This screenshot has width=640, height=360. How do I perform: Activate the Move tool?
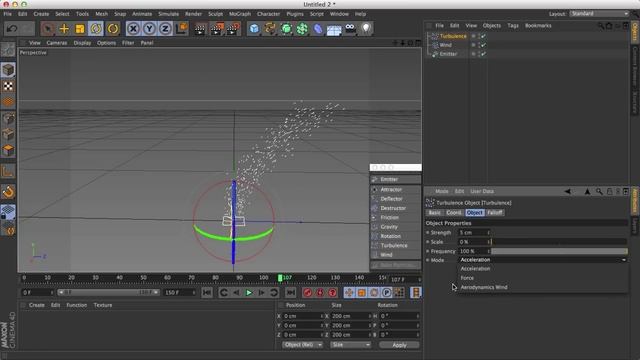tap(64, 29)
